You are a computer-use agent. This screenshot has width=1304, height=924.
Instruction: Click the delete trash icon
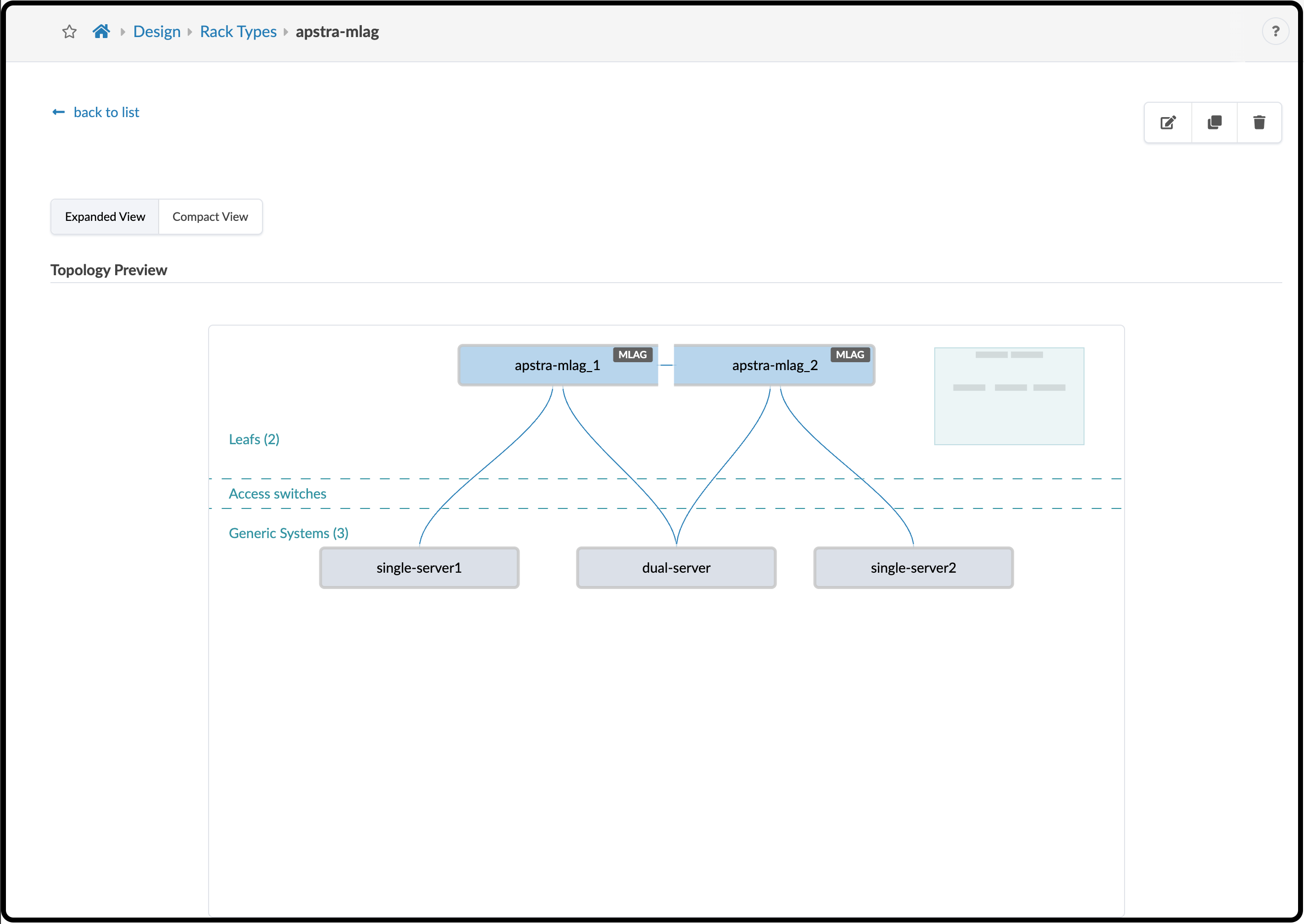1259,123
